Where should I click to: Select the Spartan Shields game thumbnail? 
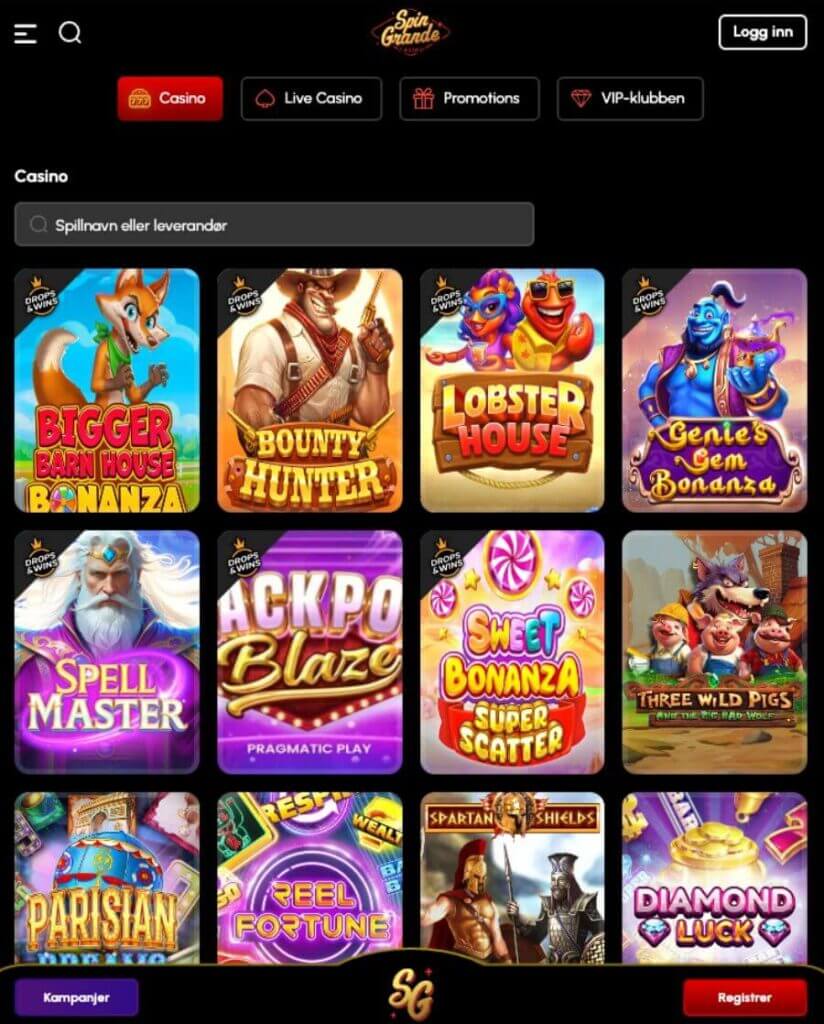tap(513, 878)
